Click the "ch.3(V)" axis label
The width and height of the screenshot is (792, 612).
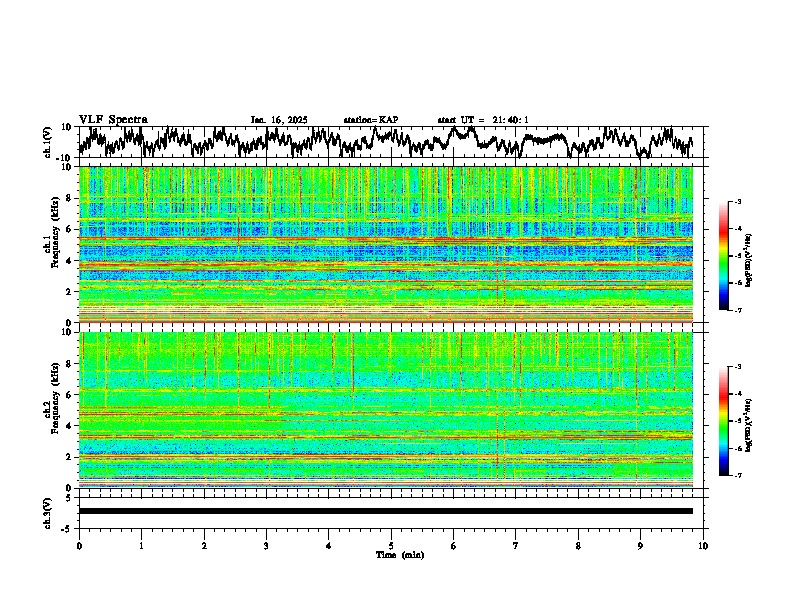coord(48,514)
